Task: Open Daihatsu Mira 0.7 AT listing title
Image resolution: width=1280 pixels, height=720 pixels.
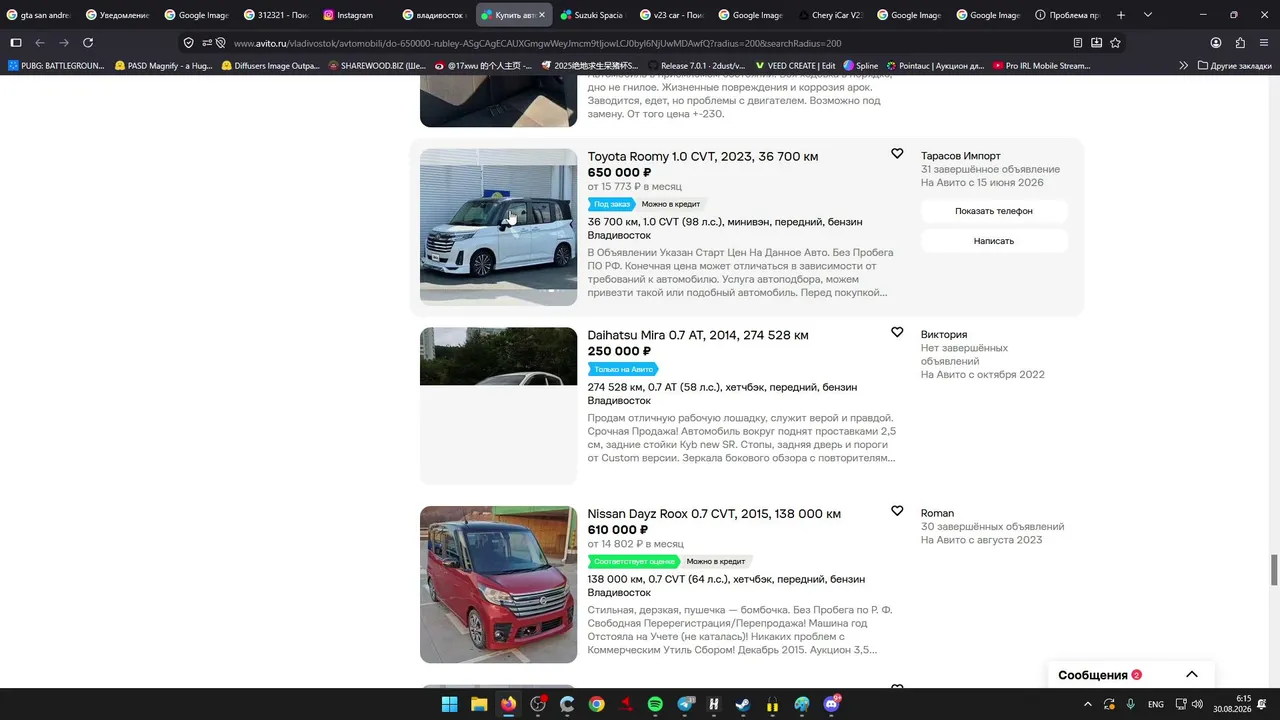Action: click(698, 335)
